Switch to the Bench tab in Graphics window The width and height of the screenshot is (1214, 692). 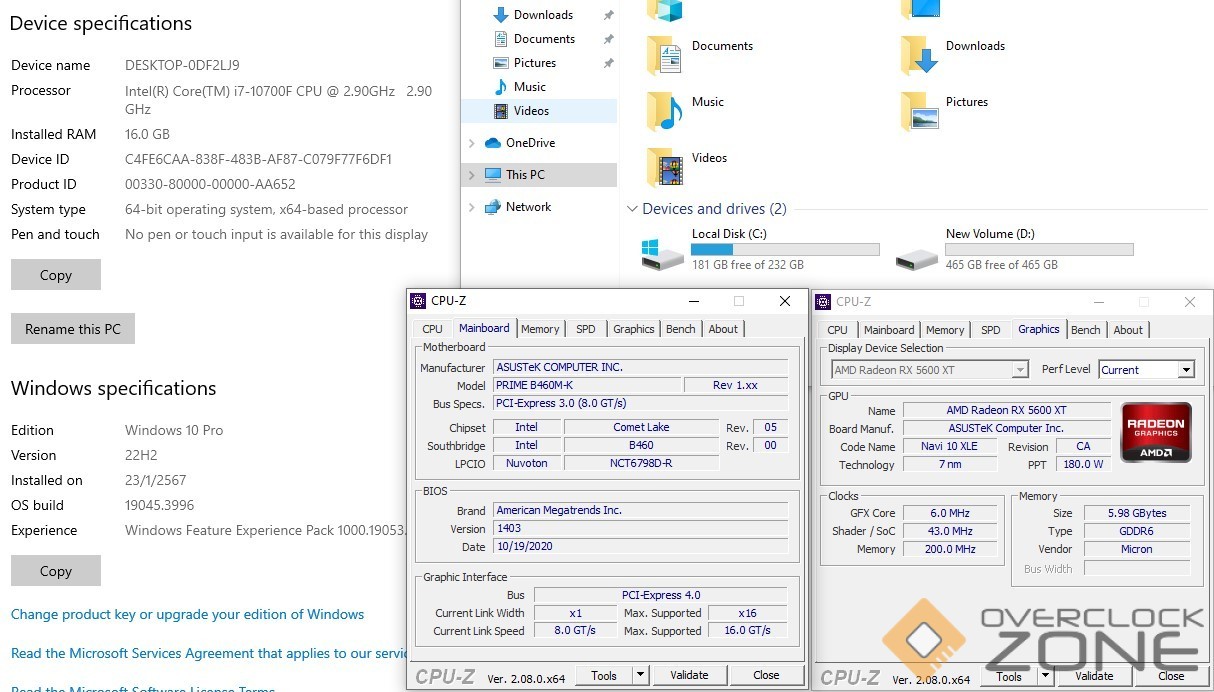[x=1085, y=330]
